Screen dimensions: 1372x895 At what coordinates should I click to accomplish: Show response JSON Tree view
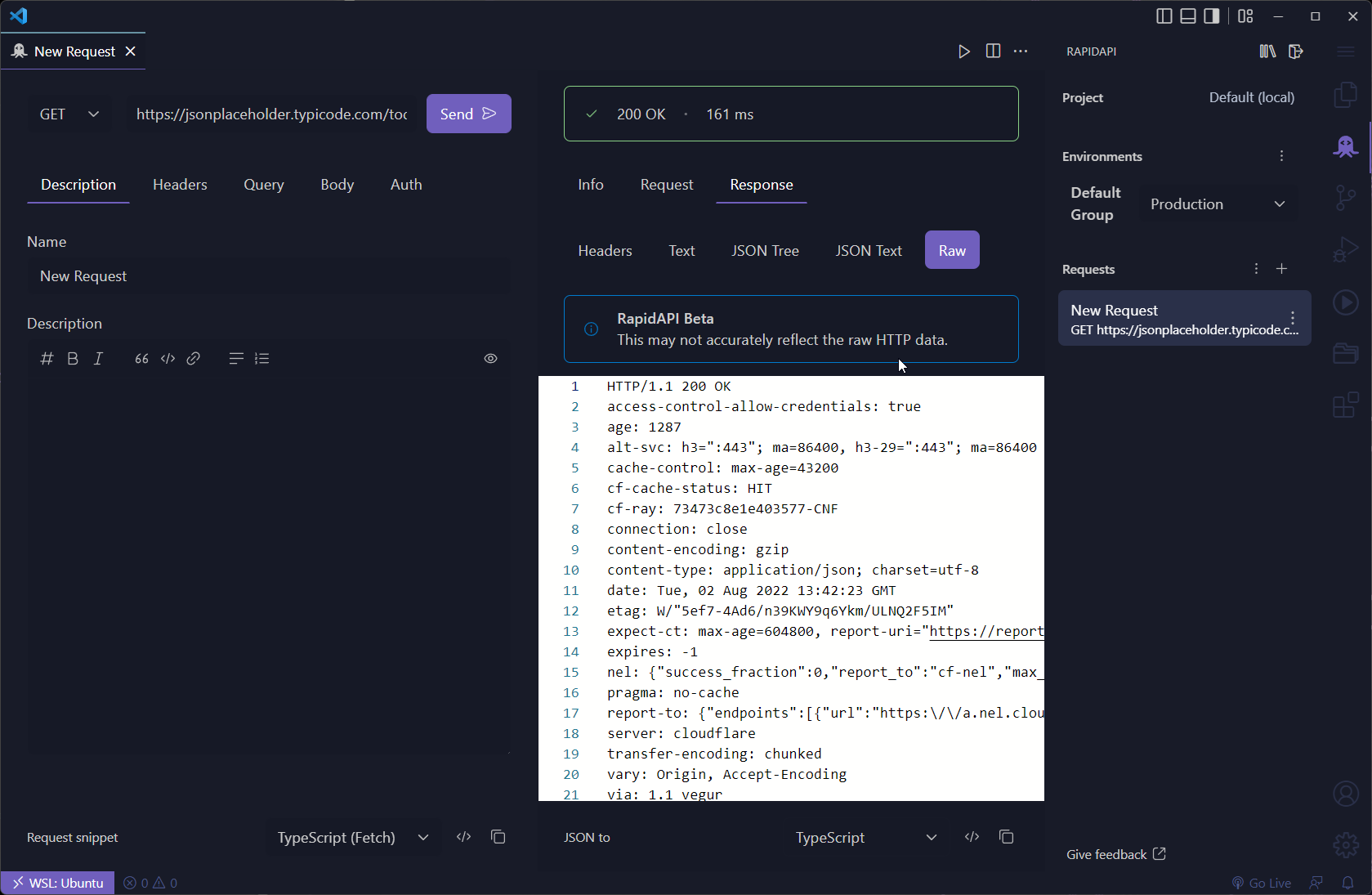coord(765,251)
